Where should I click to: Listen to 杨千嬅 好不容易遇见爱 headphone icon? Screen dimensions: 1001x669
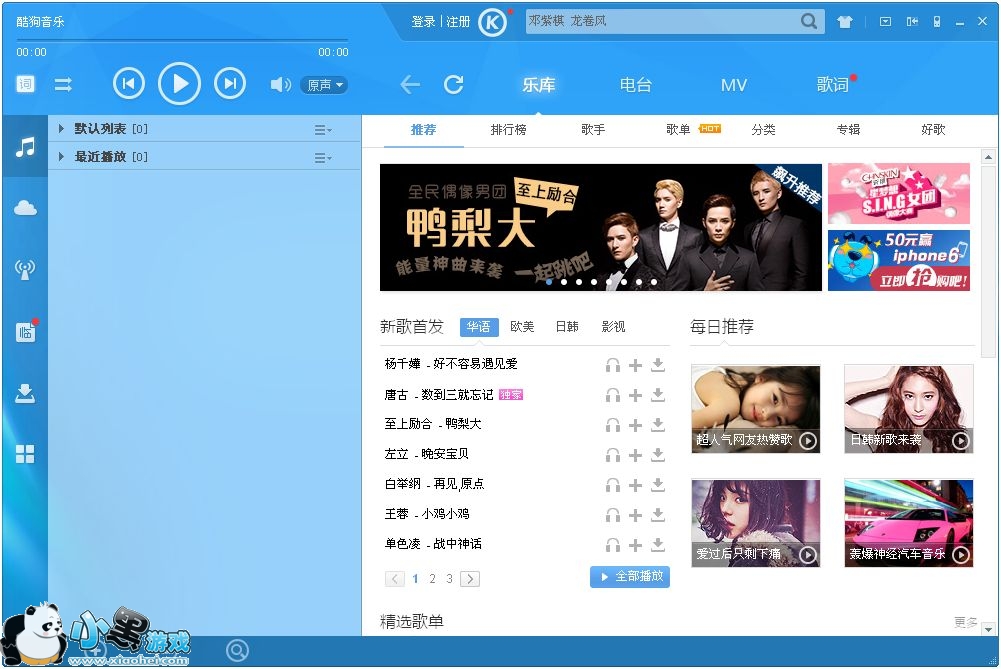tap(613, 365)
